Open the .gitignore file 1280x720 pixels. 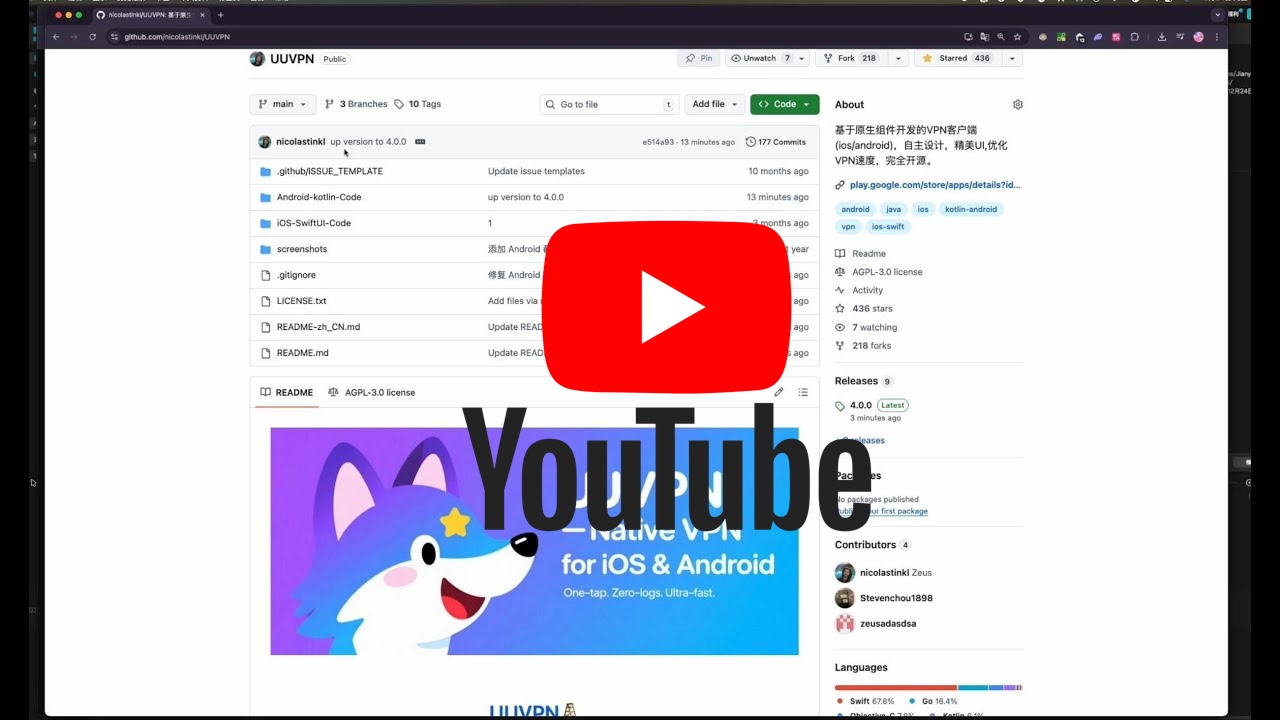tap(296, 275)
